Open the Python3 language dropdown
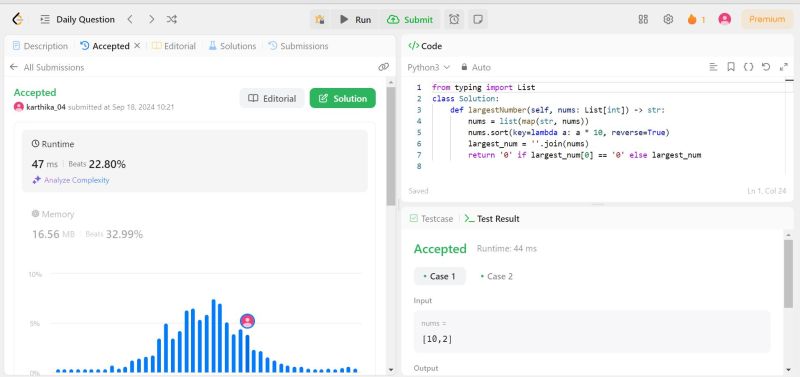 (429, 67)
